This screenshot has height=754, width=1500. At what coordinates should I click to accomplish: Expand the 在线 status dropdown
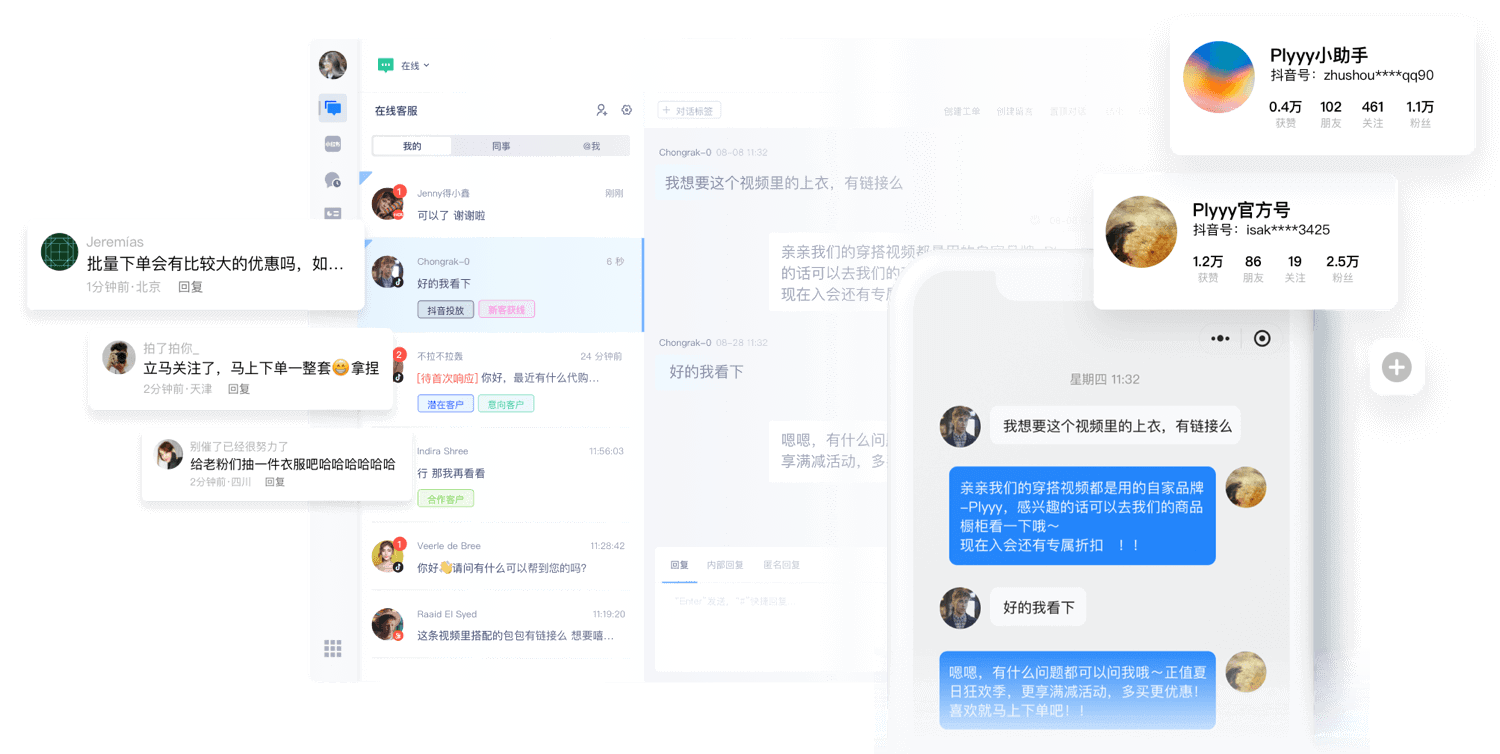(x=415, y=66)
